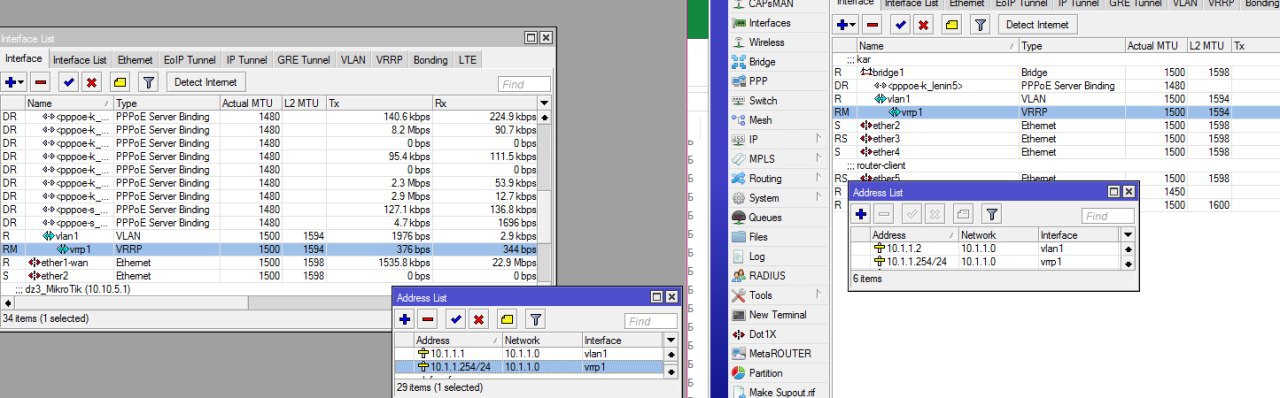Add address in right Address List window
The image size is (1280, 398).
(861, 213)
